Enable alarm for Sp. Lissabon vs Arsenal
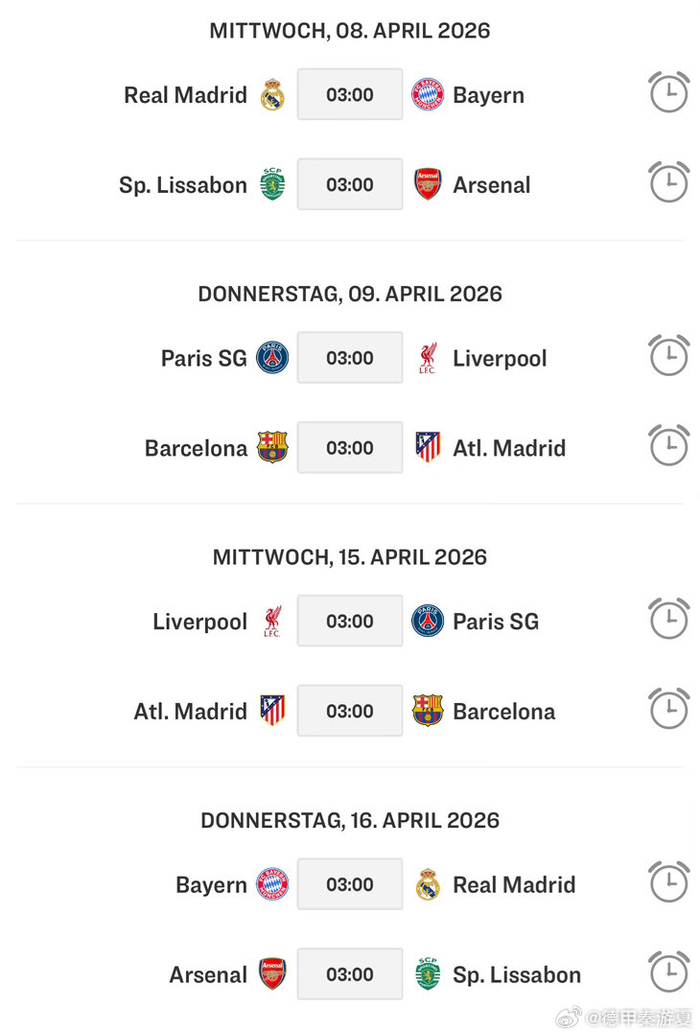The image size is (700, 1036). (668, 182)
